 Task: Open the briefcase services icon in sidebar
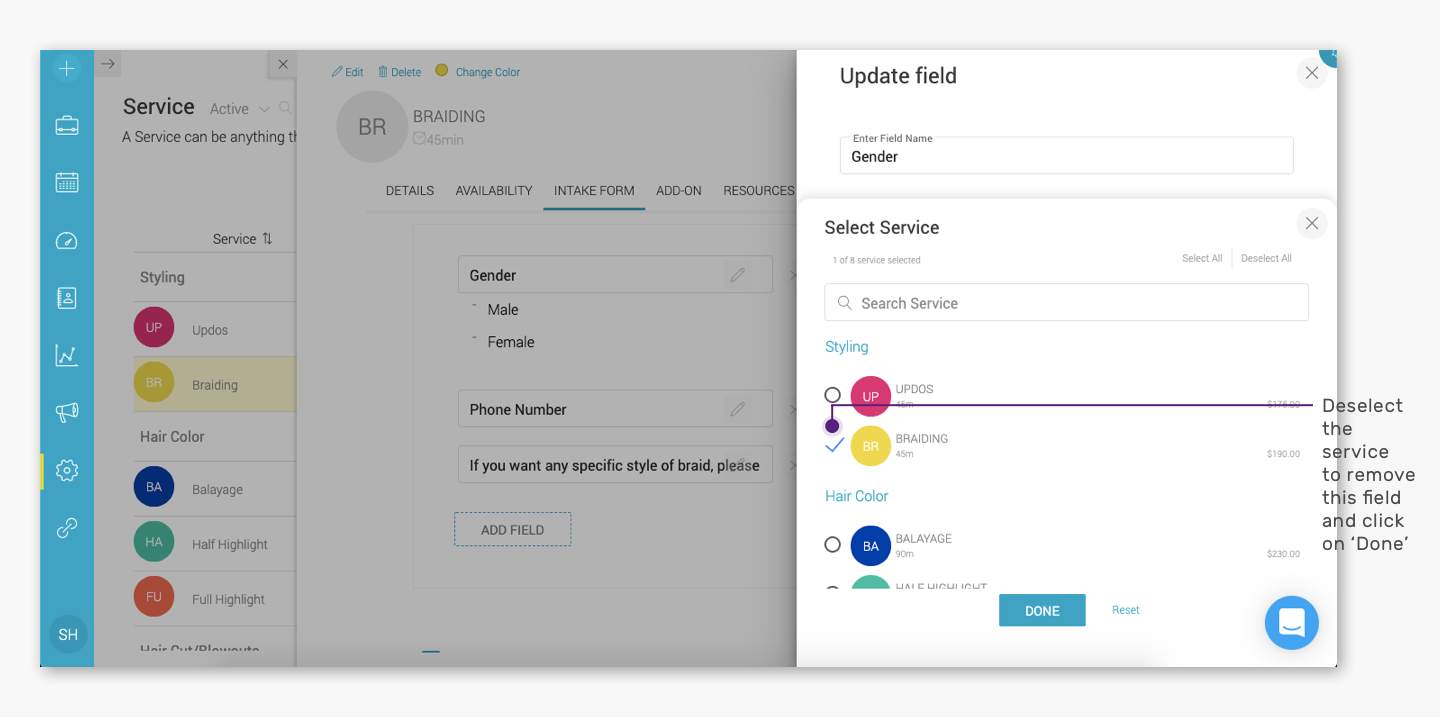coord(67,125)
